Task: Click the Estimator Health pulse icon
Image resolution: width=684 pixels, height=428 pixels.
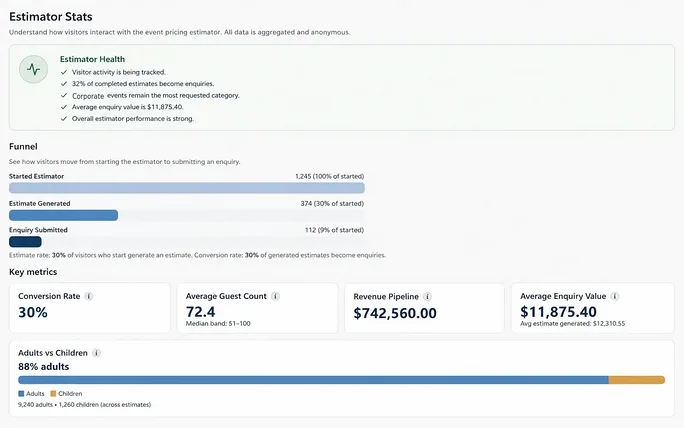Action: click(34, 69)
